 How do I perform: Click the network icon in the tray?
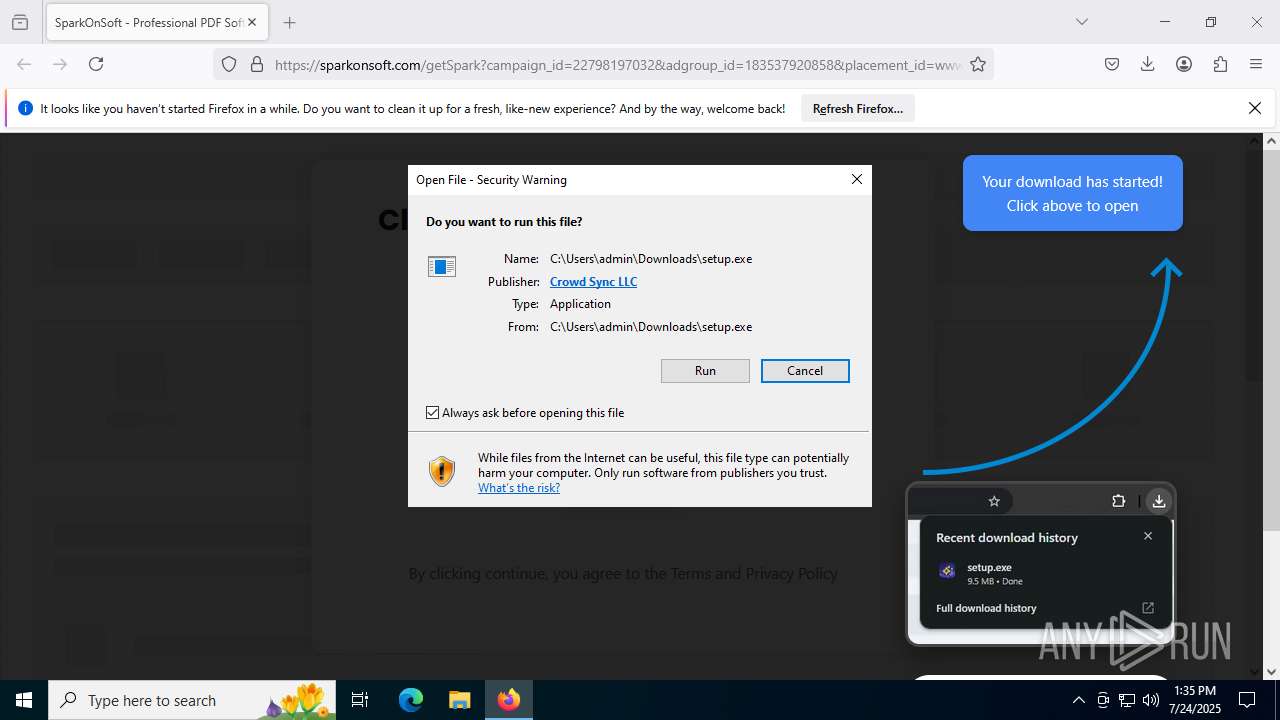(1127, 700)
